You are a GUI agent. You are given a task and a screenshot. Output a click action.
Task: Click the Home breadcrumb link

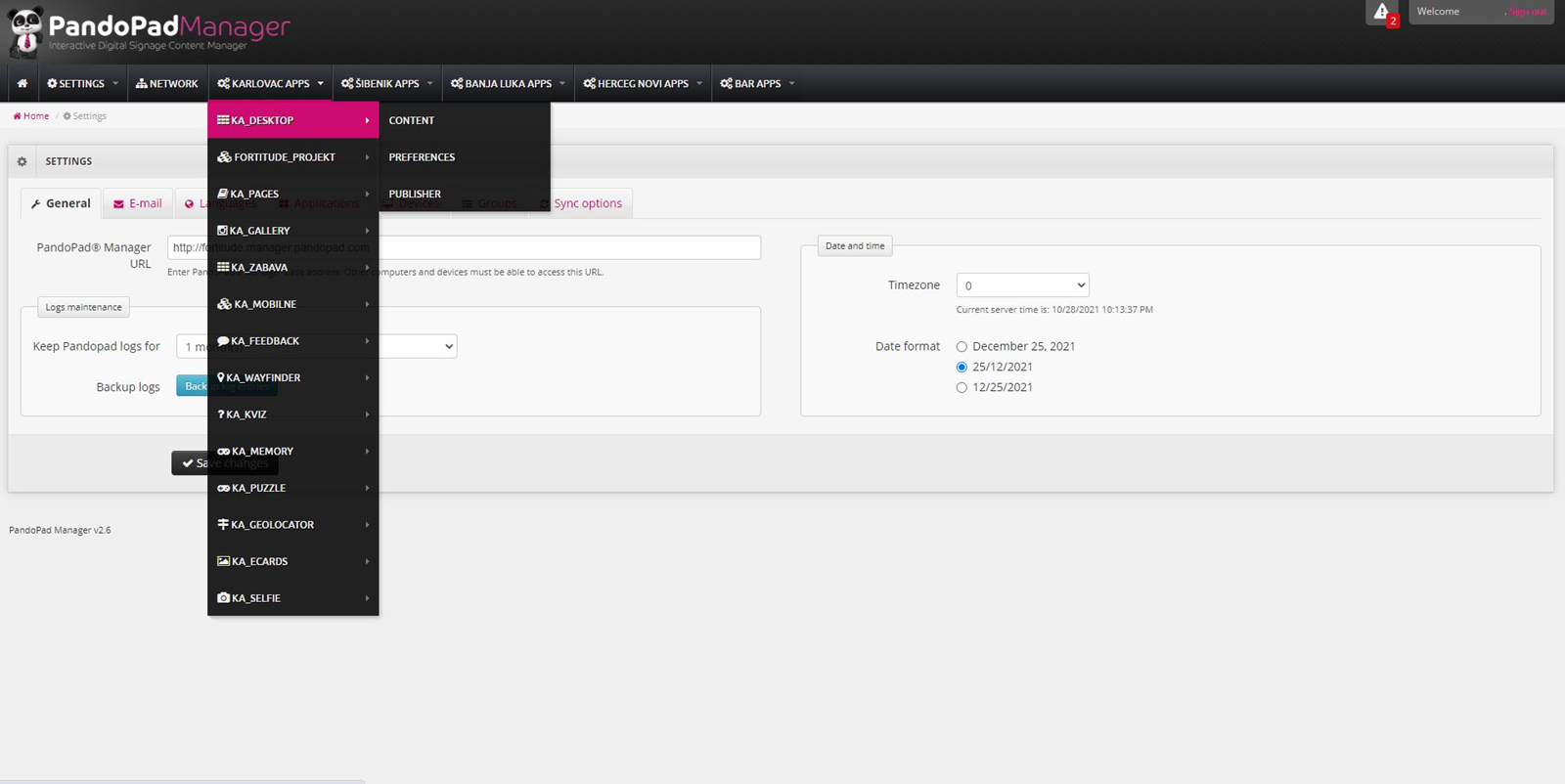(x=31, y=116)
